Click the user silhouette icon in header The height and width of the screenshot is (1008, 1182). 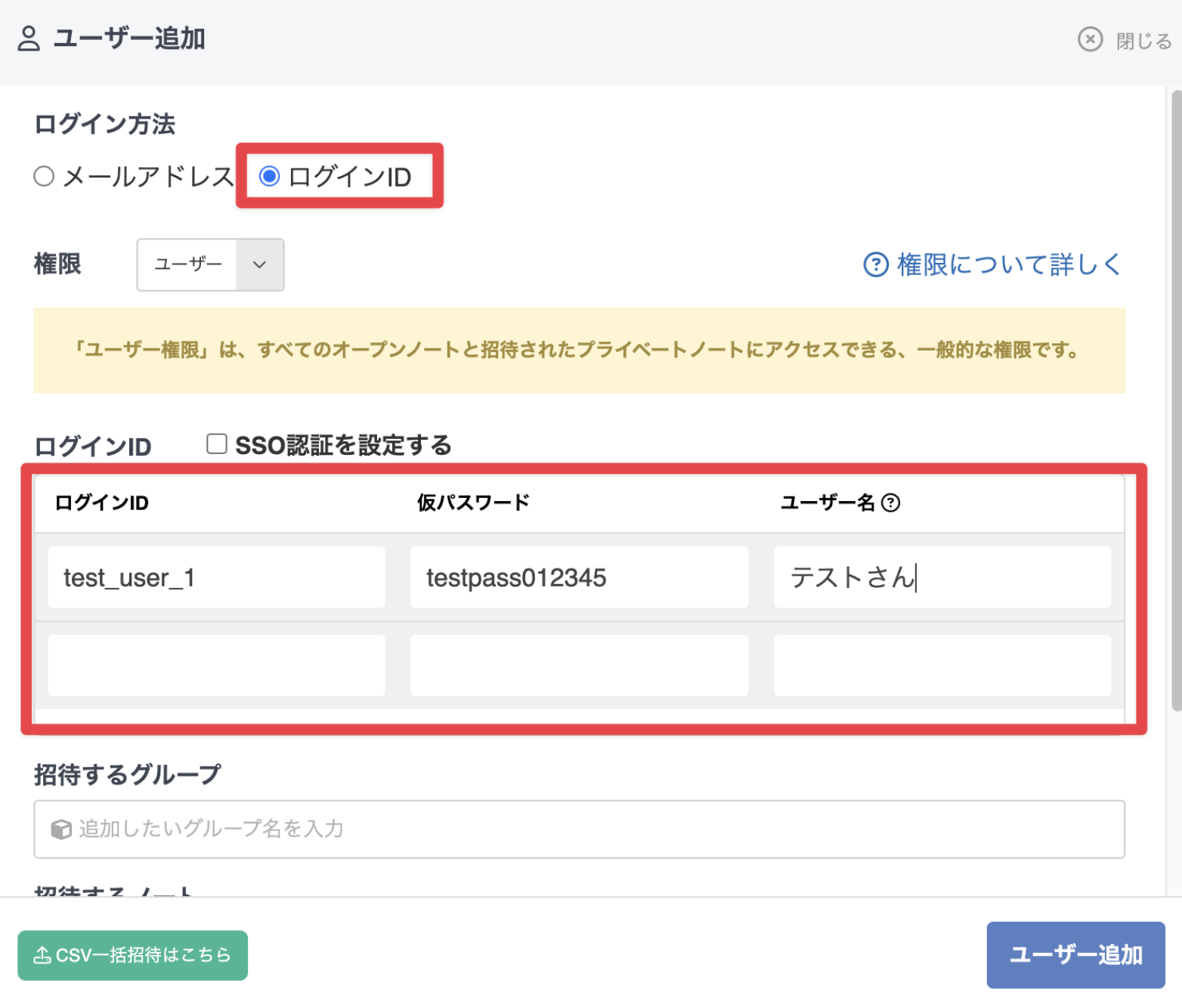click(x=29, y=39)
